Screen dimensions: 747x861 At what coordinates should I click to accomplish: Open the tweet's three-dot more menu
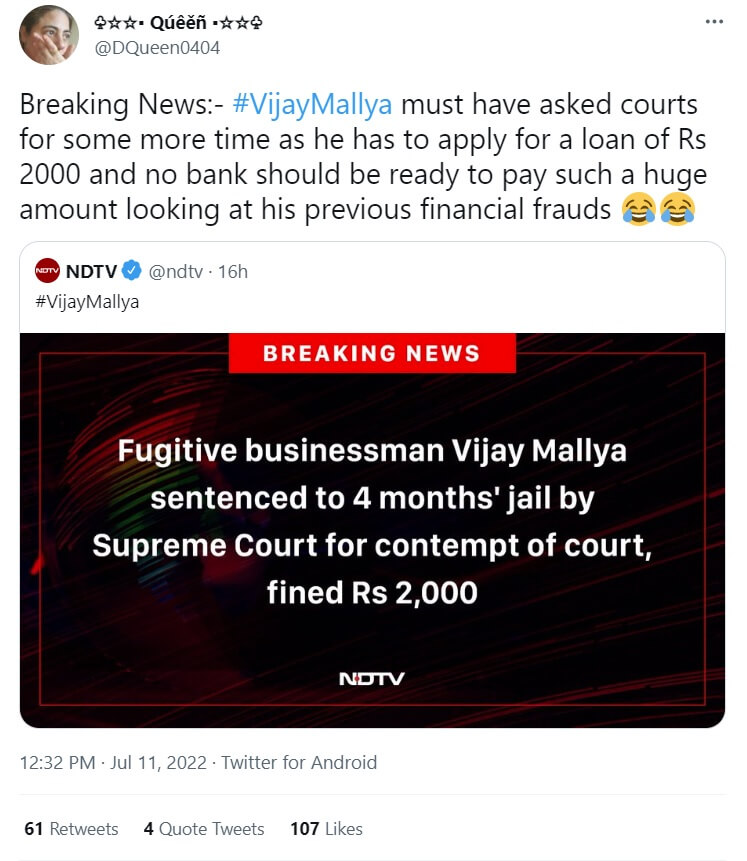pos(713,21)
